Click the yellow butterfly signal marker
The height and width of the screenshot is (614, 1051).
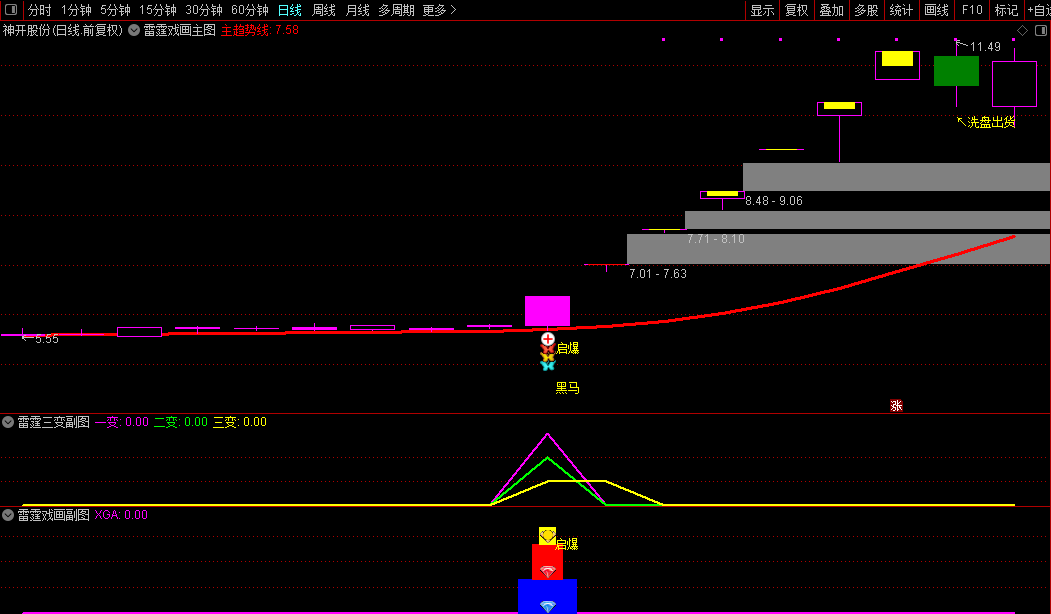(x=548, y=357)
